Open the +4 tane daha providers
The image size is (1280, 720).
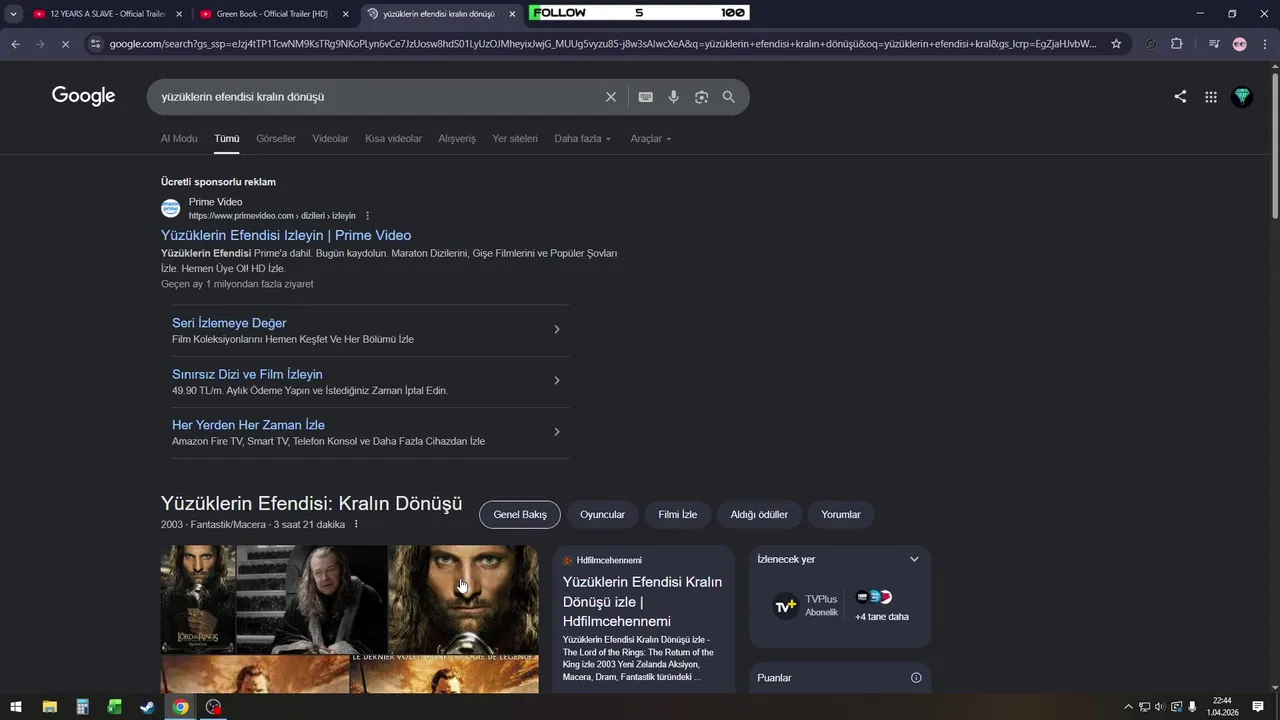tap(881, 606)
